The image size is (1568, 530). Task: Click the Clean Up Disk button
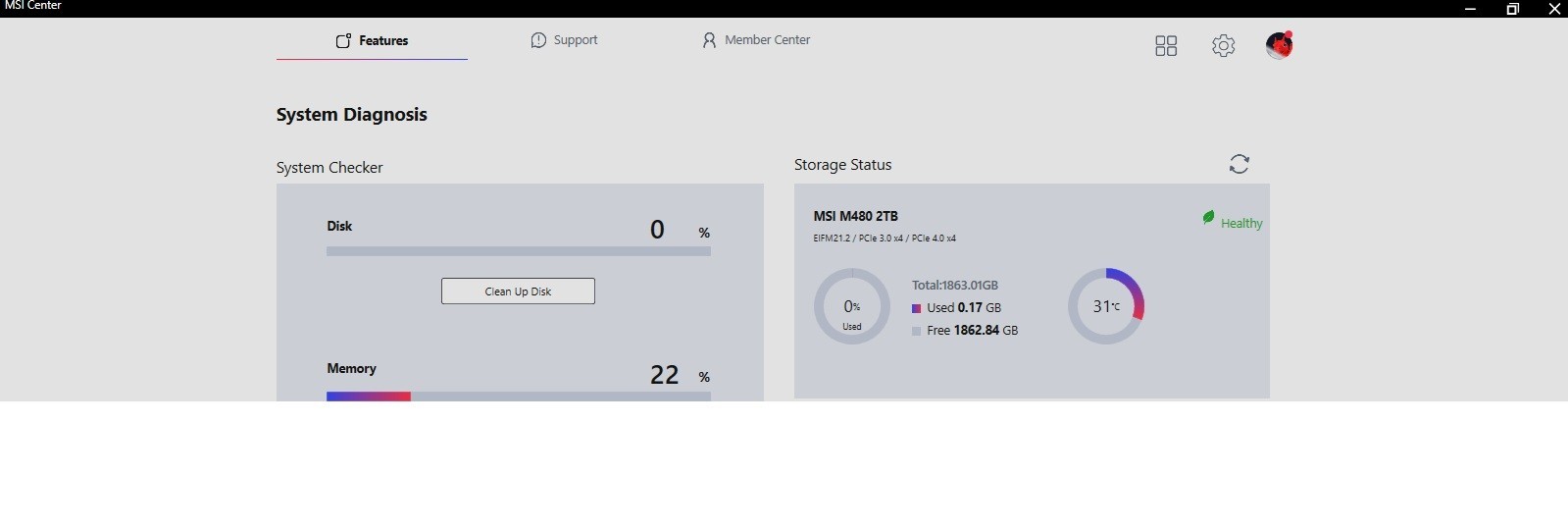(x=518, y=291)
